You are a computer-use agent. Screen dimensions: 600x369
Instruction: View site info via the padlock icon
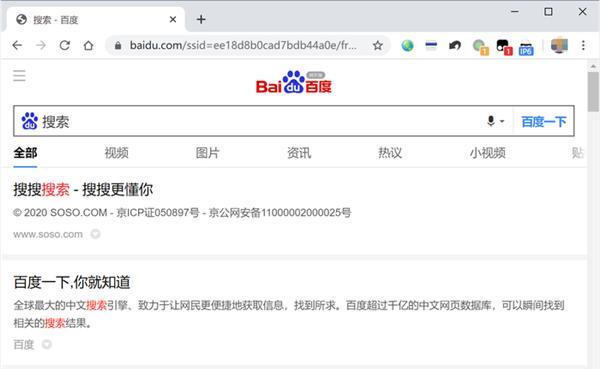(x=118, y=46)
